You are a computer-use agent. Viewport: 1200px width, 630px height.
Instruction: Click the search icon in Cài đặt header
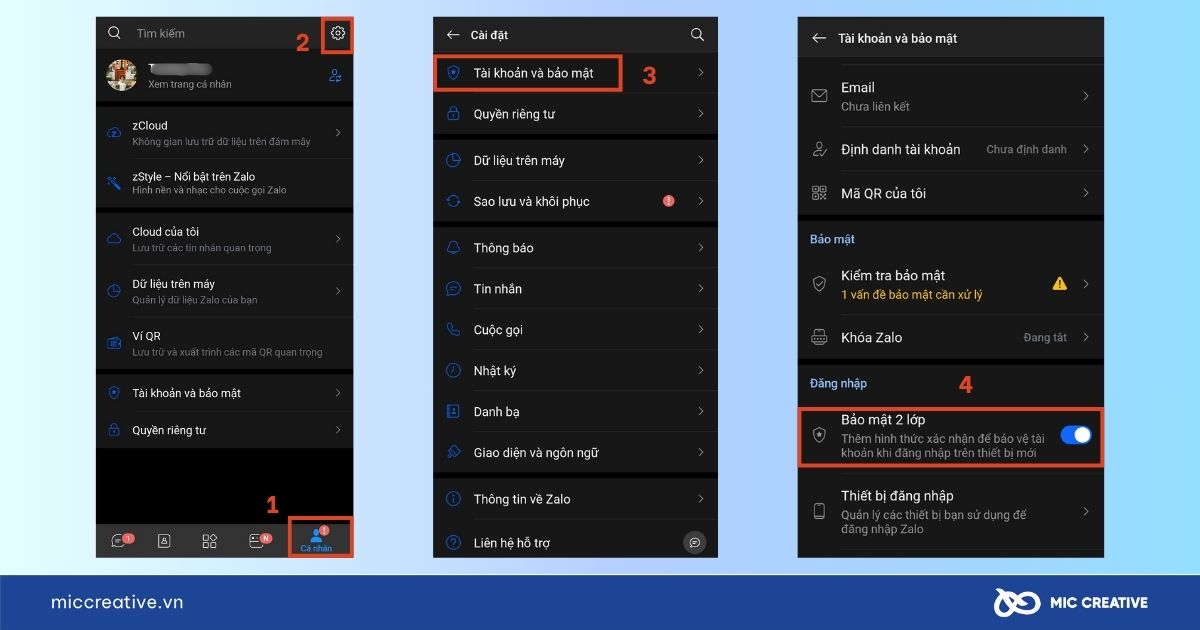click(x=697, y=35)
